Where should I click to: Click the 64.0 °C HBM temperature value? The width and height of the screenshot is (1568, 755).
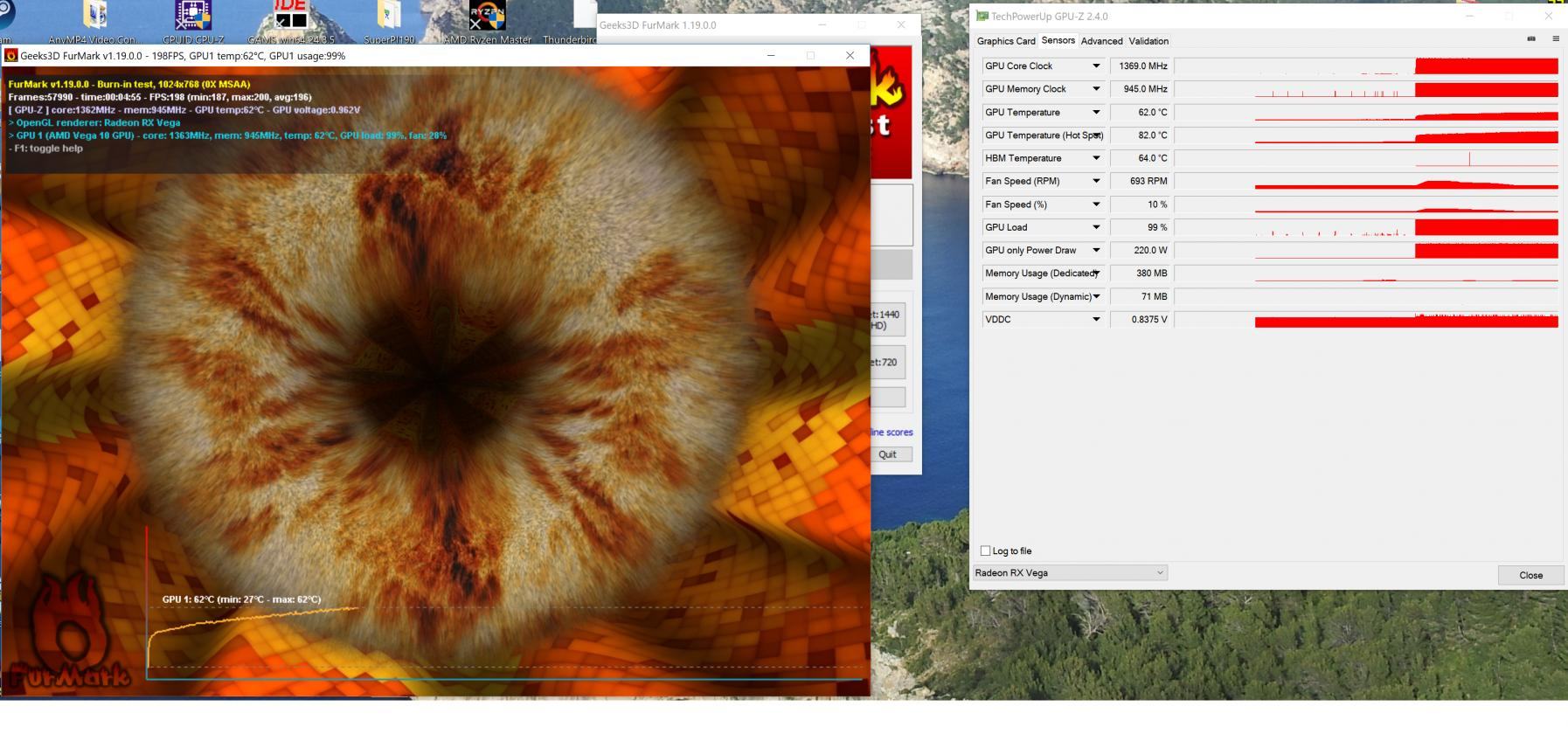[x=1141, y=158]
